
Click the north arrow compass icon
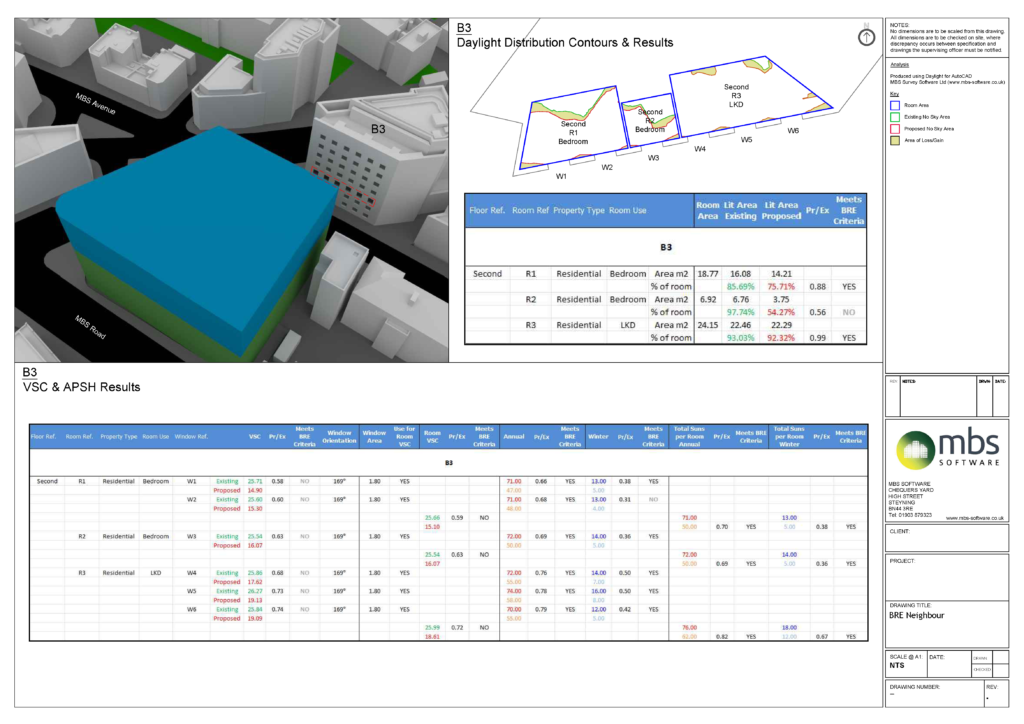click(866, 35)
